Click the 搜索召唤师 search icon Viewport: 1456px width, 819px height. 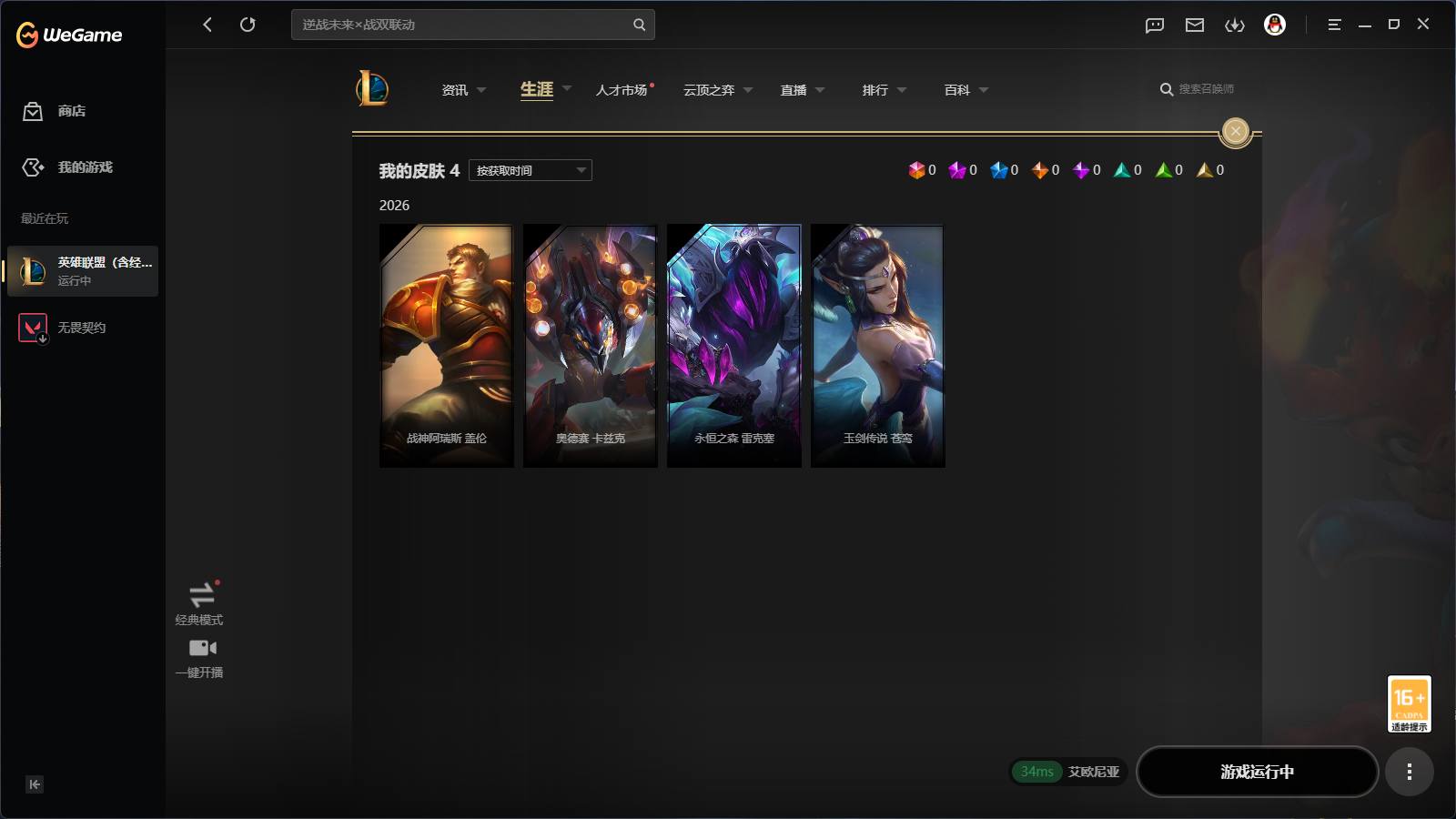coord(1167,89)
